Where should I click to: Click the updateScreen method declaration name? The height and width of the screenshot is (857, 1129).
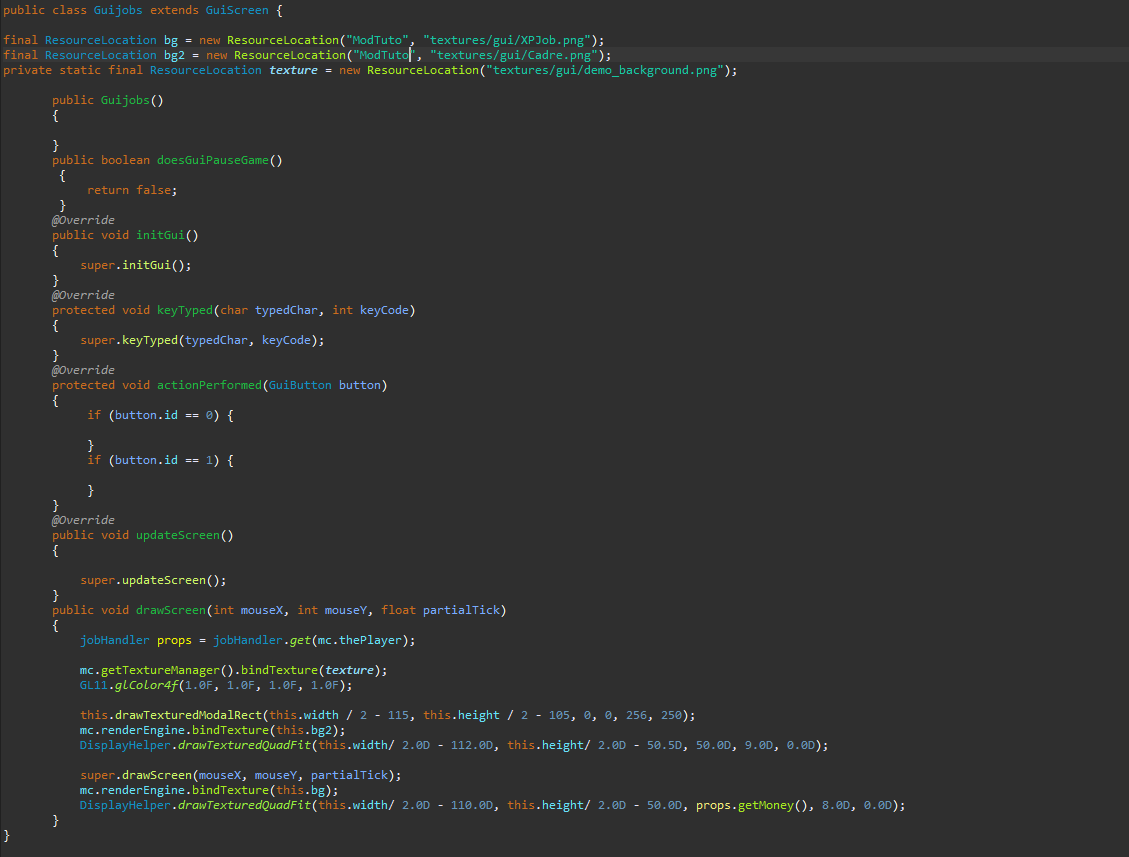(x=177, y=535)
